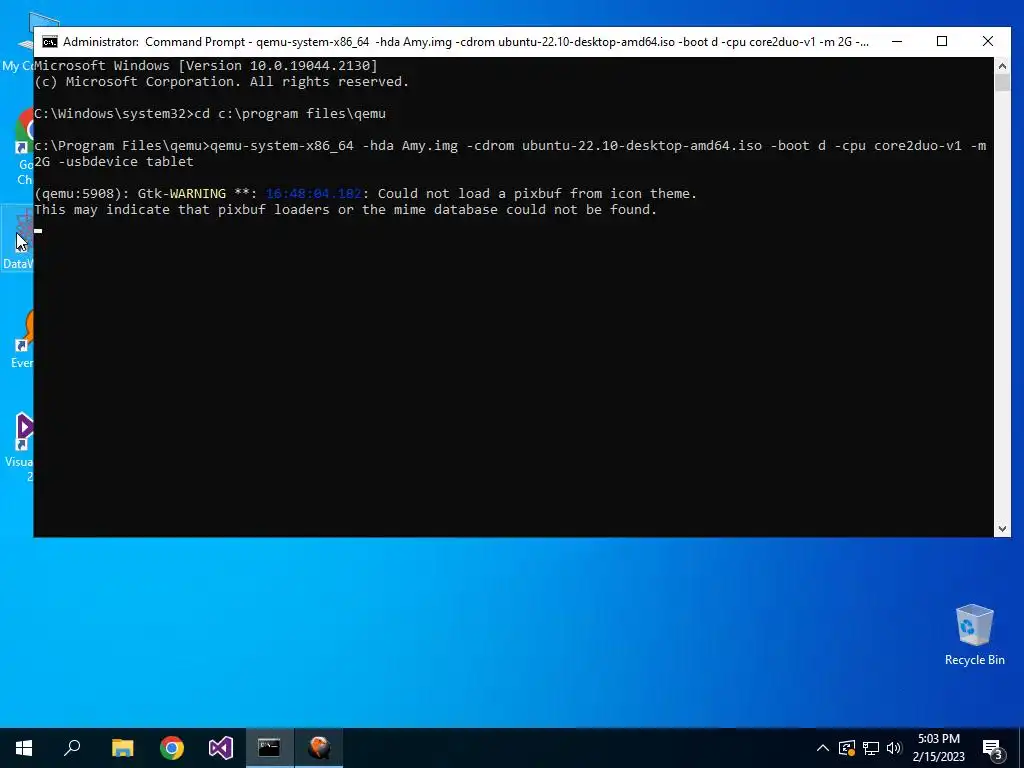Switch to the QEMU taskbar window
This screenshot has width=1024, height=768.
pyautogui.click(x=319, y=748)
